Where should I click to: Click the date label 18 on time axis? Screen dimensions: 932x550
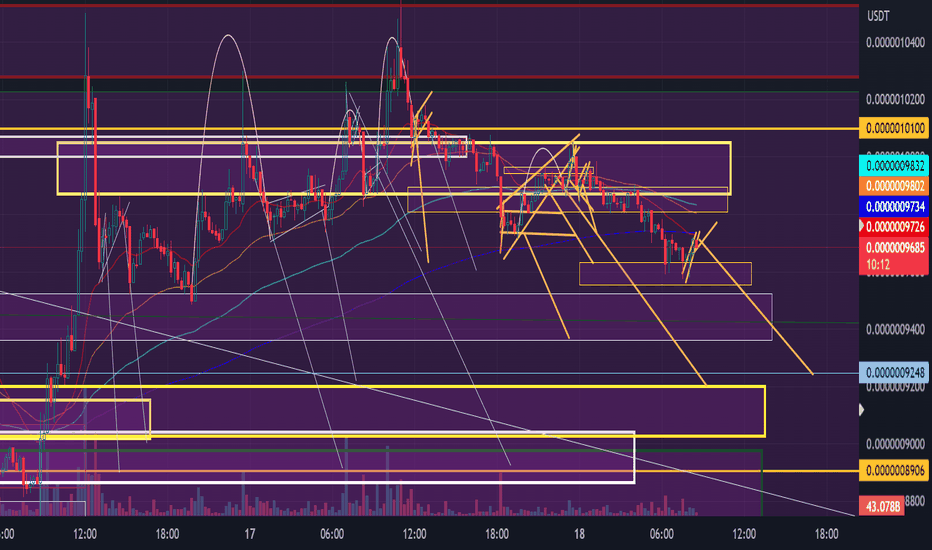[x=579, y=534]
